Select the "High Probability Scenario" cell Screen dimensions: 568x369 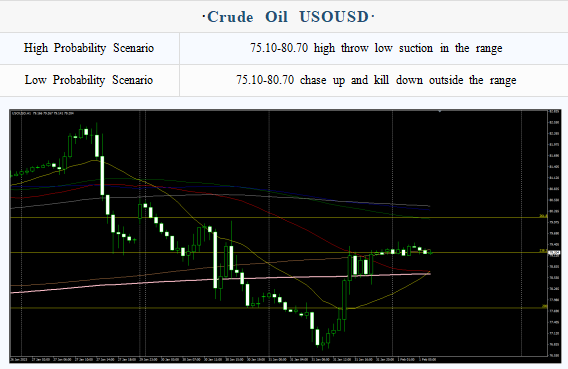tap(89, 48)
